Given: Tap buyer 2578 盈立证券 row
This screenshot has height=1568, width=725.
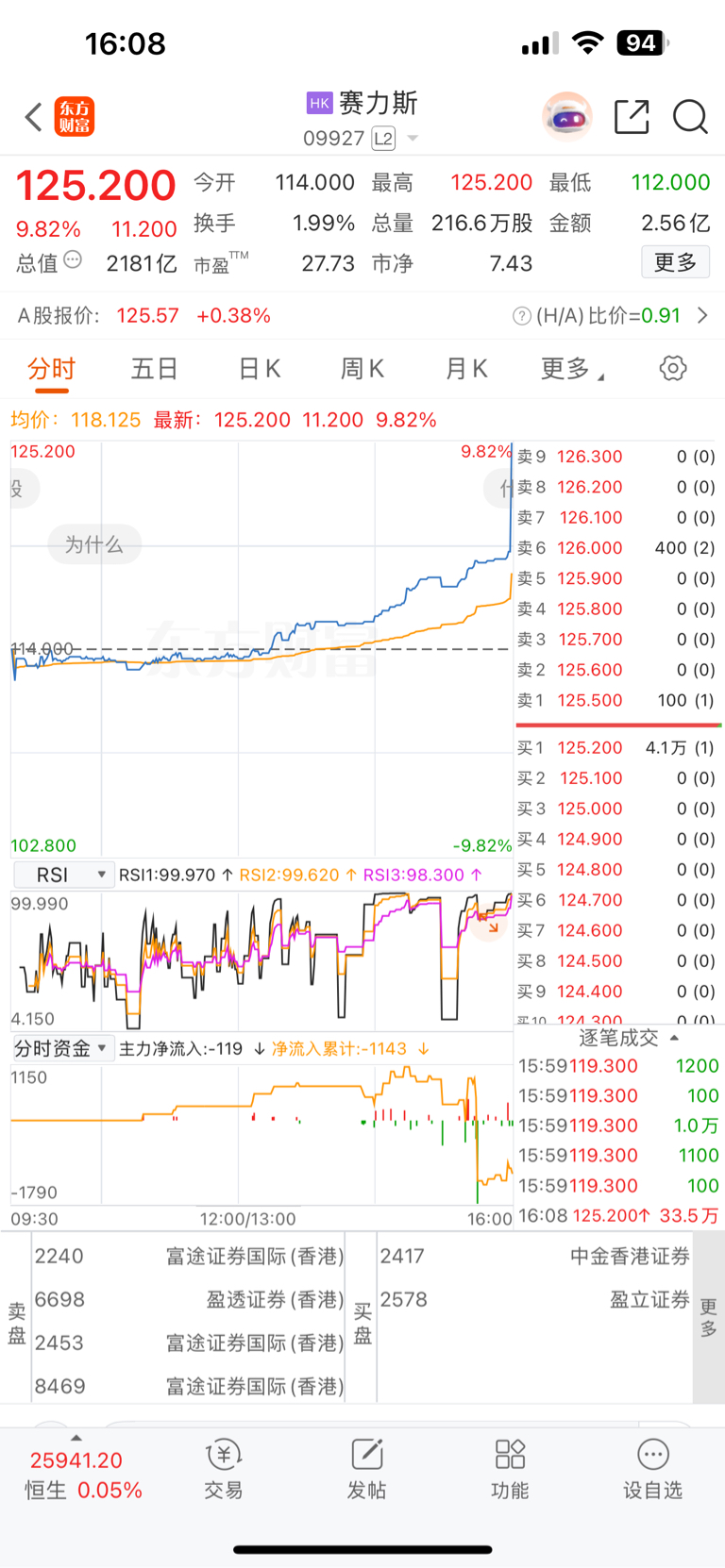Looking at the screenshot, I should point(534,1299).
